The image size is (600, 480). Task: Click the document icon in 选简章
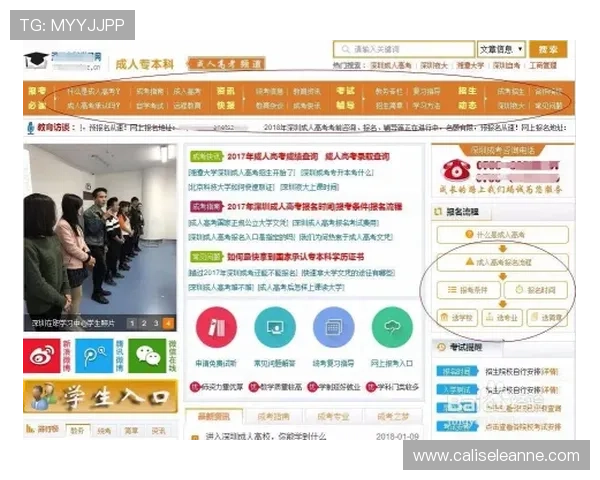(x=535, y=317)
